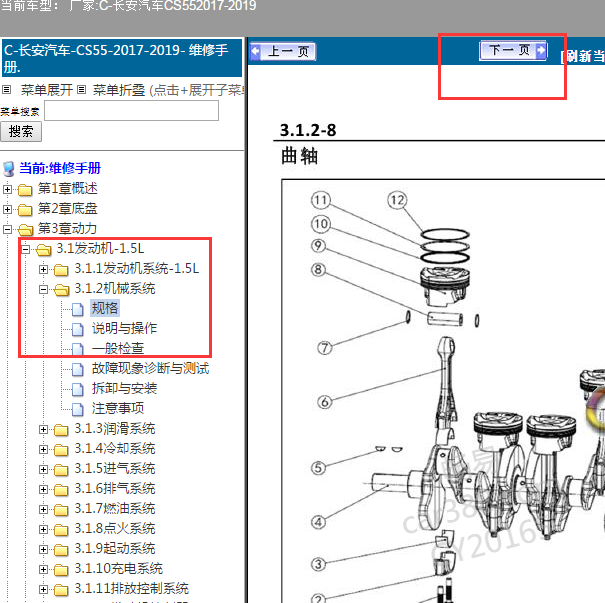Select the 3.1.10充电系统 label

(x=118, y=569)
